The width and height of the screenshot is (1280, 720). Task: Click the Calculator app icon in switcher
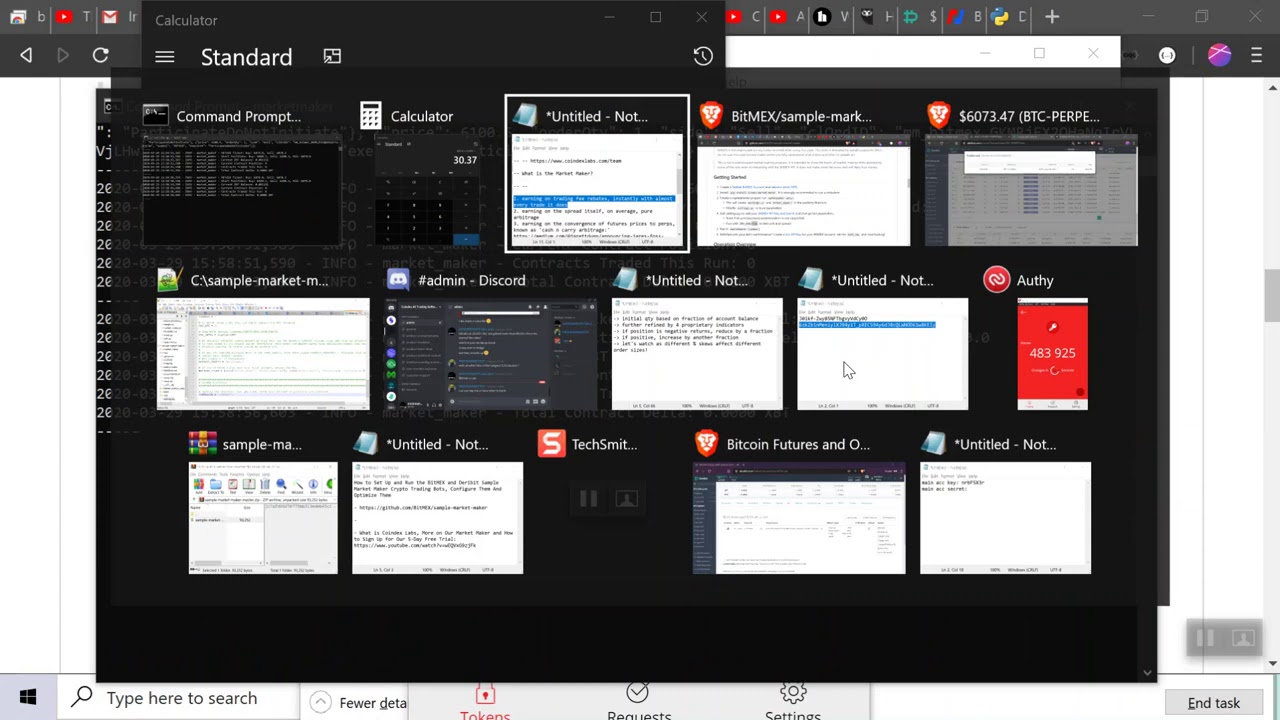tap(370, 116)
